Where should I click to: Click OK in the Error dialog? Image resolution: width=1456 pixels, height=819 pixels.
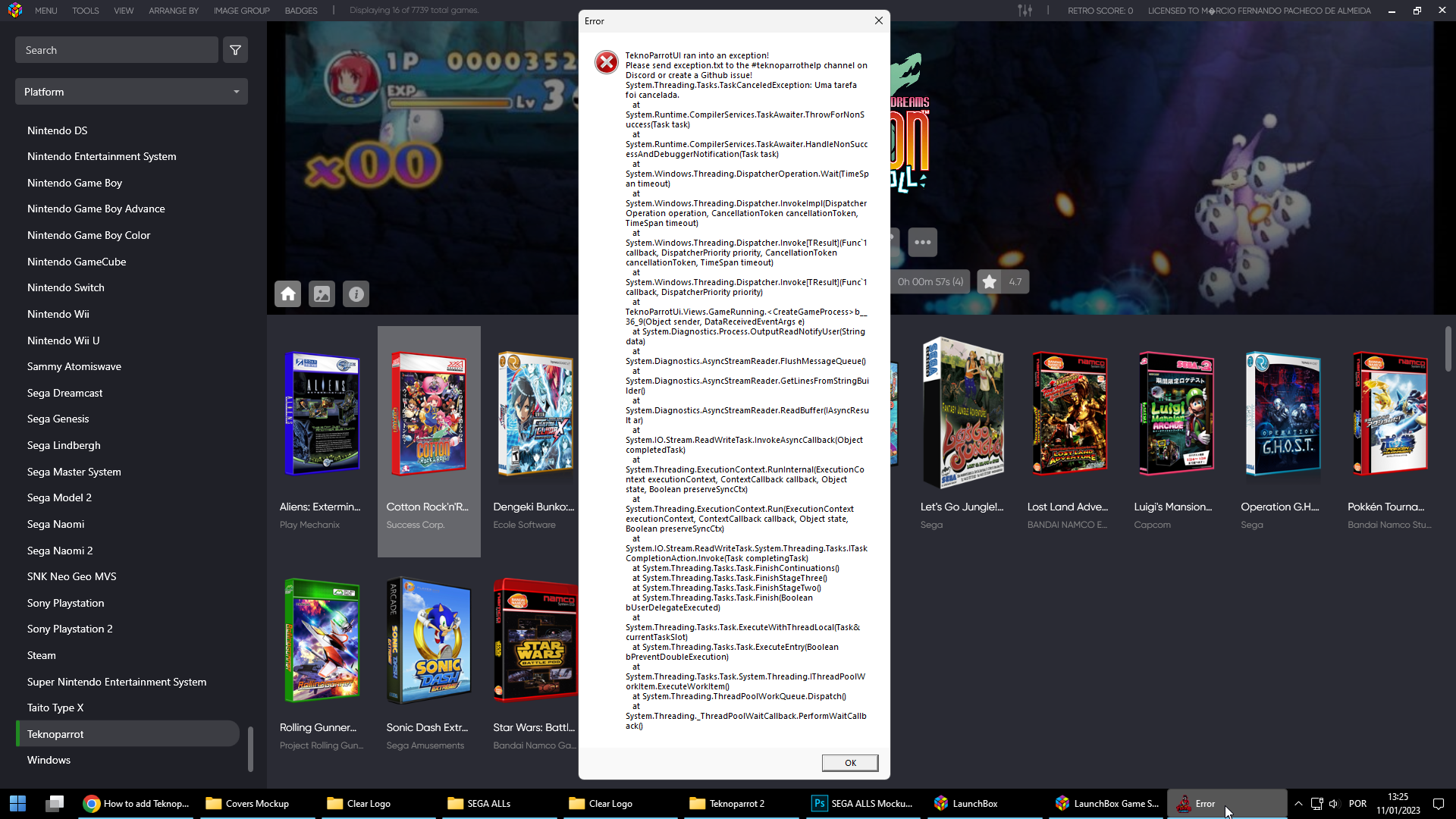coord(849,763)
